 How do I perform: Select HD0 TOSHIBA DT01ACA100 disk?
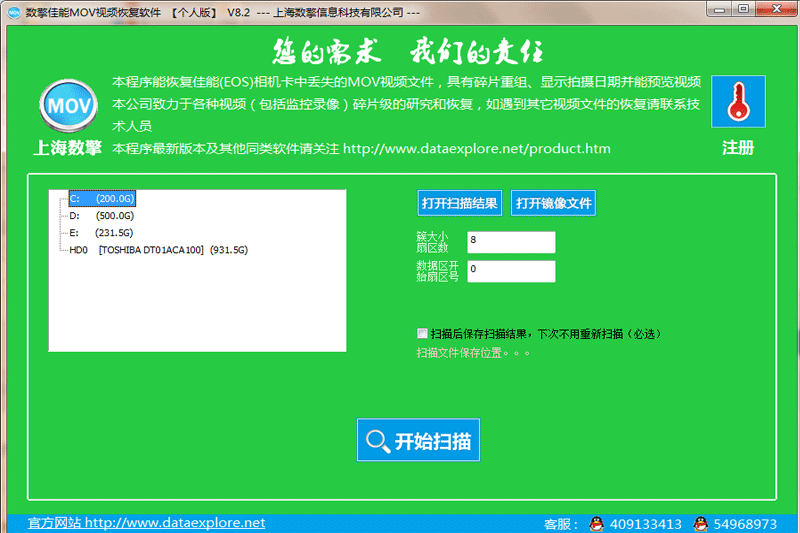(159, 250)
